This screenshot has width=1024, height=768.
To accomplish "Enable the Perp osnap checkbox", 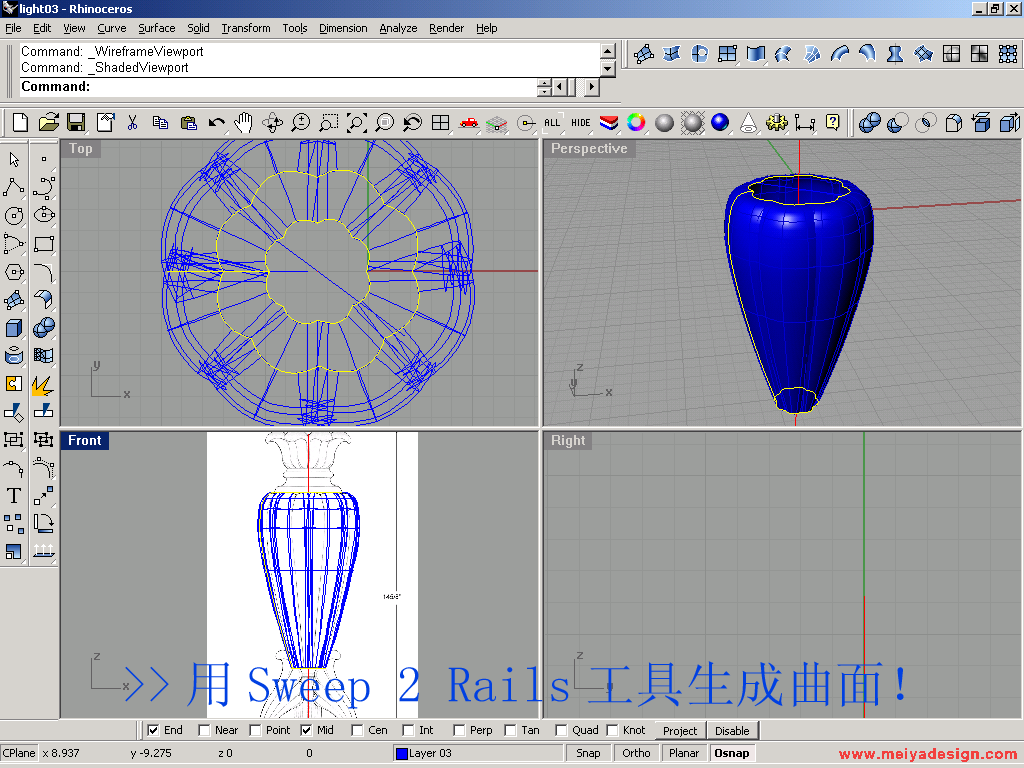I will 459,730.
